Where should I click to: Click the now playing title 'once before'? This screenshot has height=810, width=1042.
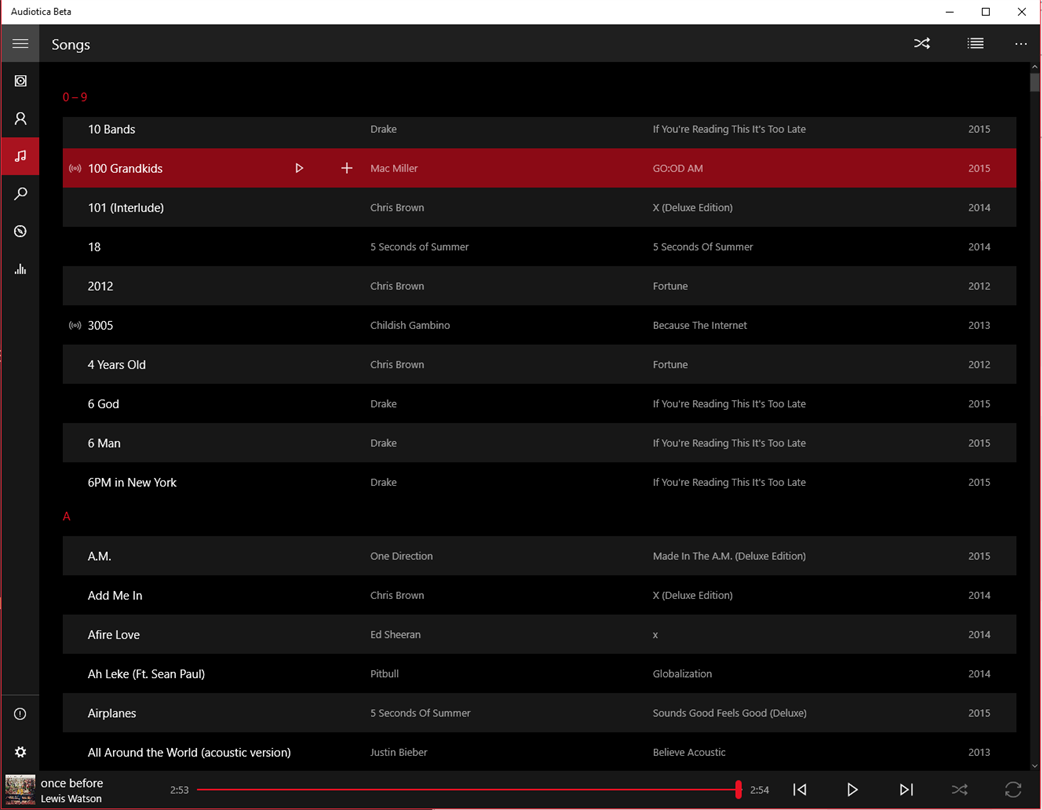[x=72, y=783]
